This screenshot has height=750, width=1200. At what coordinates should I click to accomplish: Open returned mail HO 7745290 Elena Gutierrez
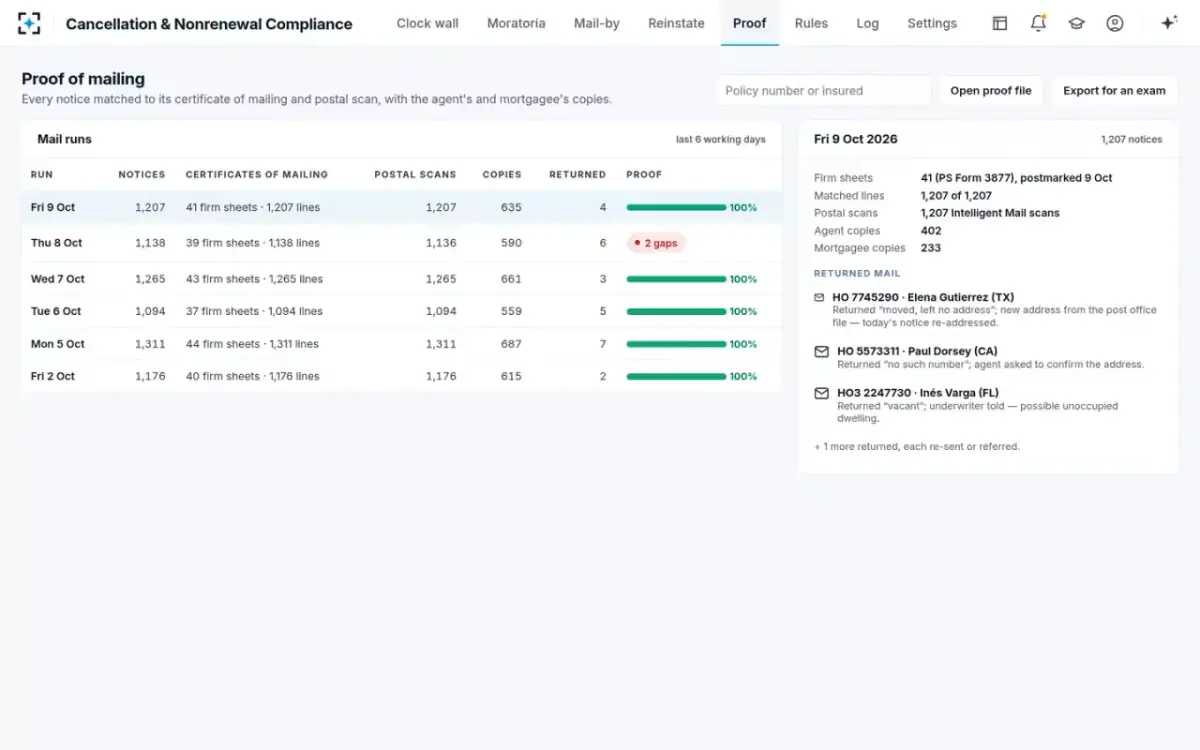pos(986,310)
